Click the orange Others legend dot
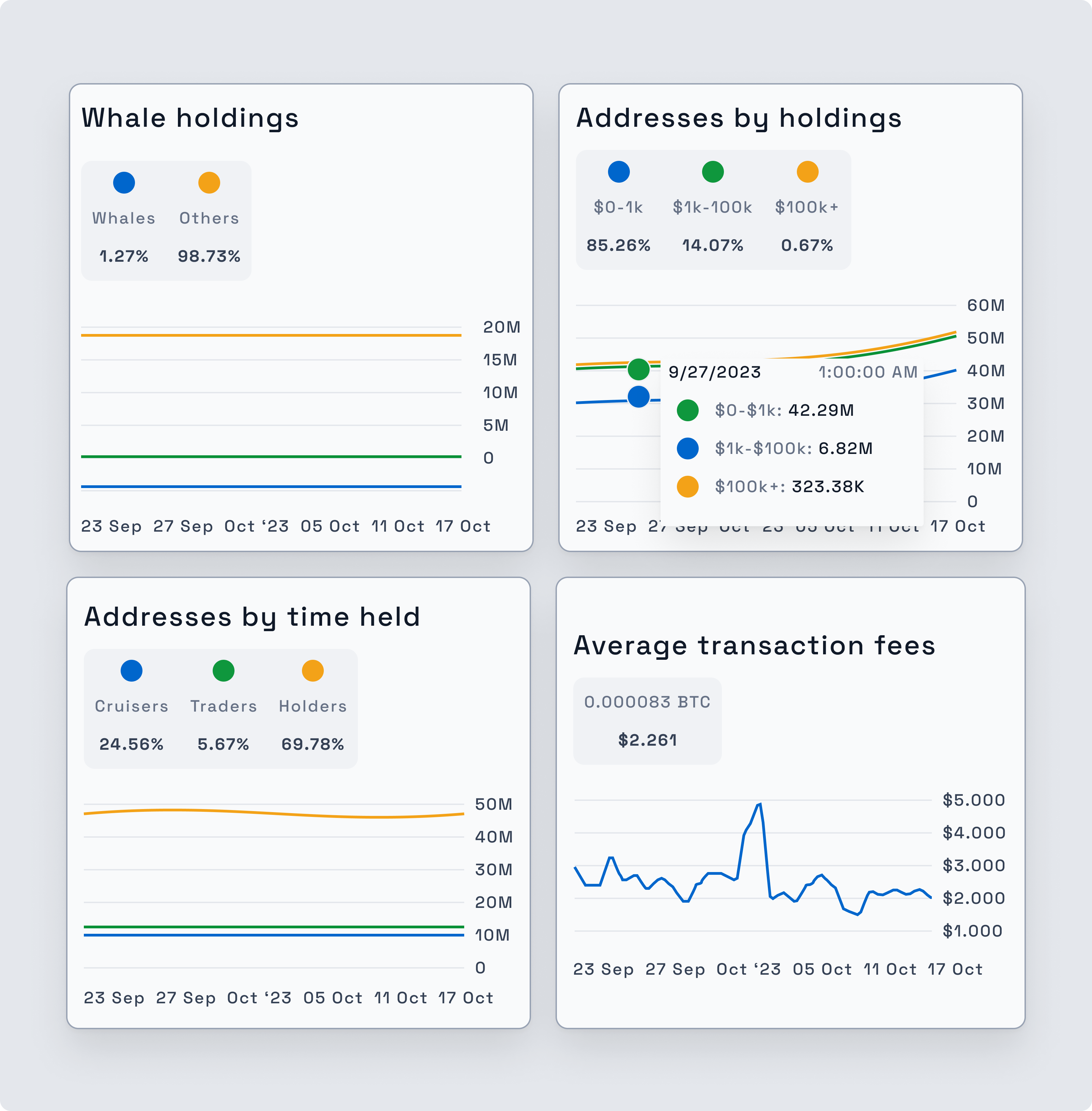 click(x=208, y=182)
